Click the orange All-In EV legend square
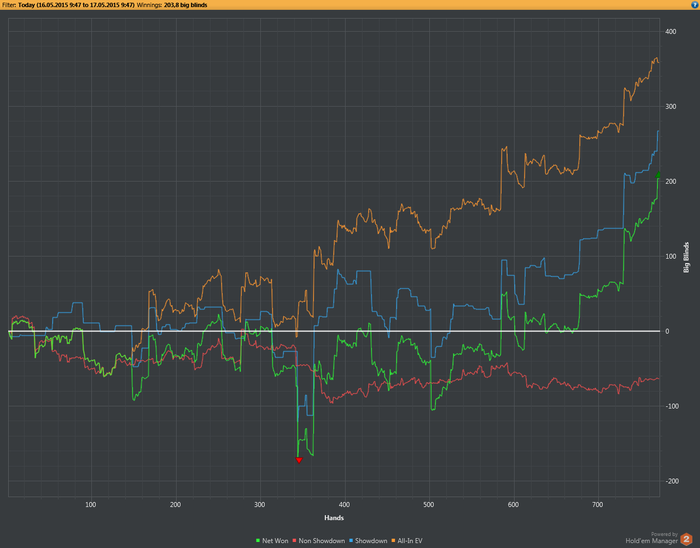The image size is (700, 548). pyautogui.click(x=393, y=541)
